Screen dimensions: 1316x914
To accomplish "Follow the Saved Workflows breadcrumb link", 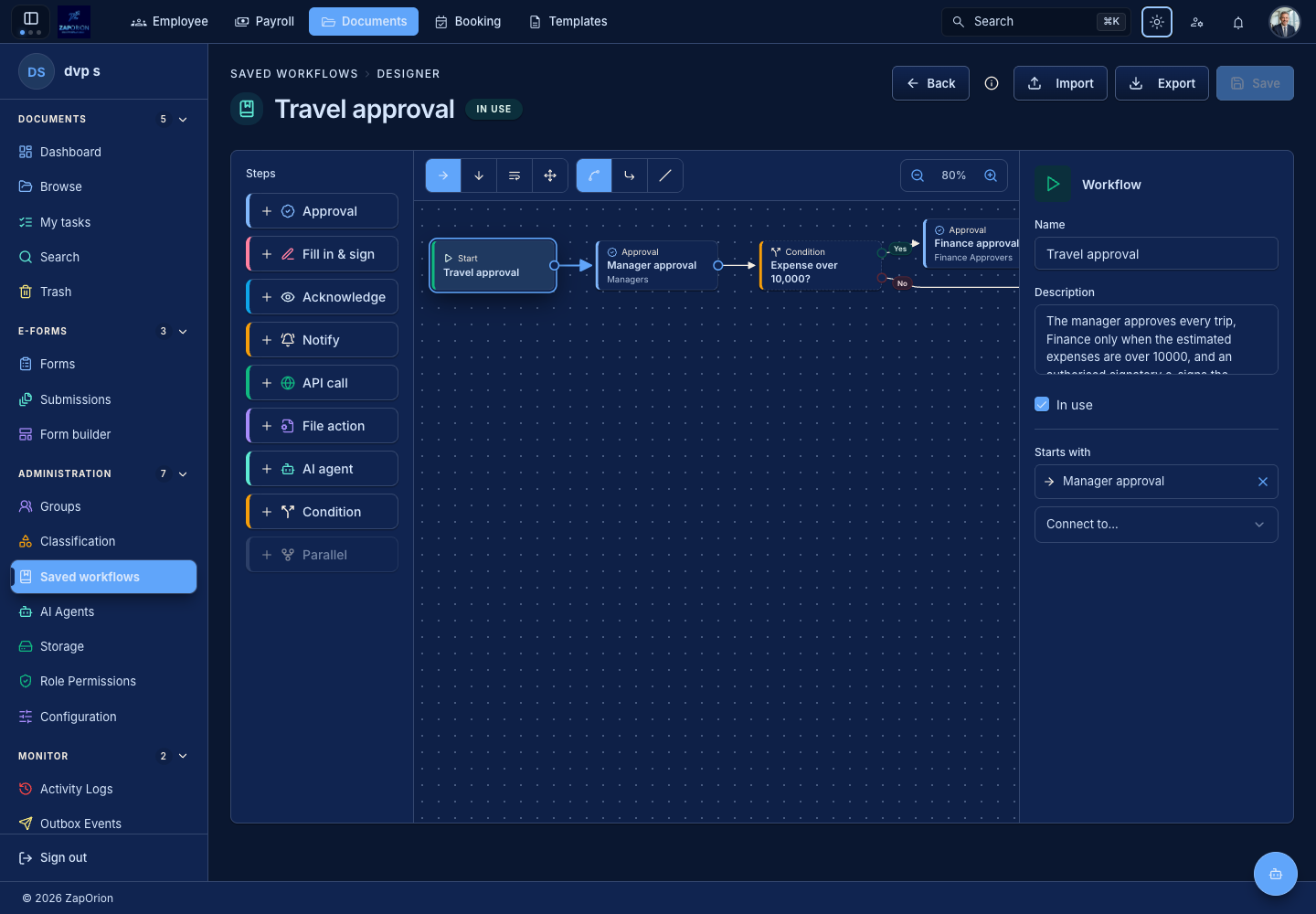I will pos(294,74).
